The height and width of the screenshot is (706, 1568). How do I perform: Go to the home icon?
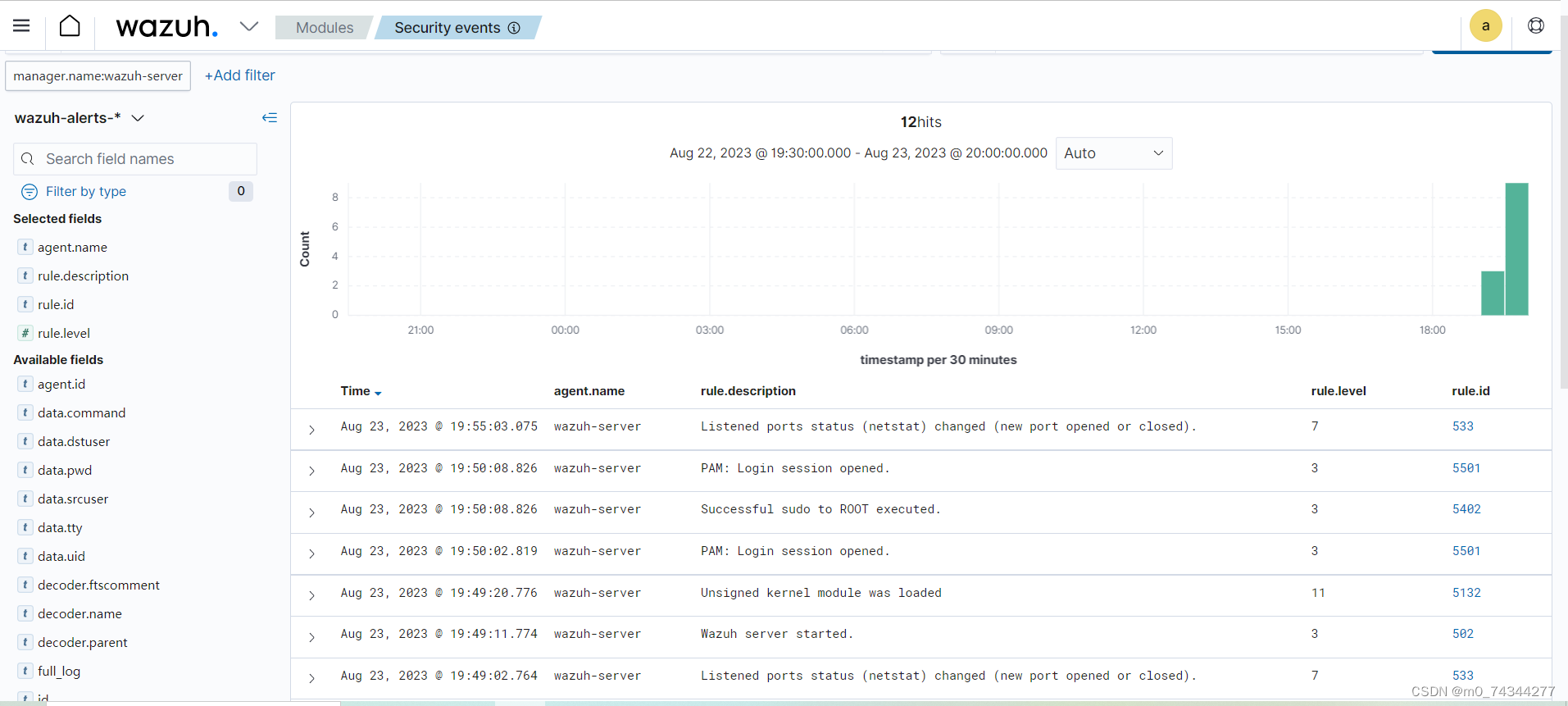coord(70,26)
